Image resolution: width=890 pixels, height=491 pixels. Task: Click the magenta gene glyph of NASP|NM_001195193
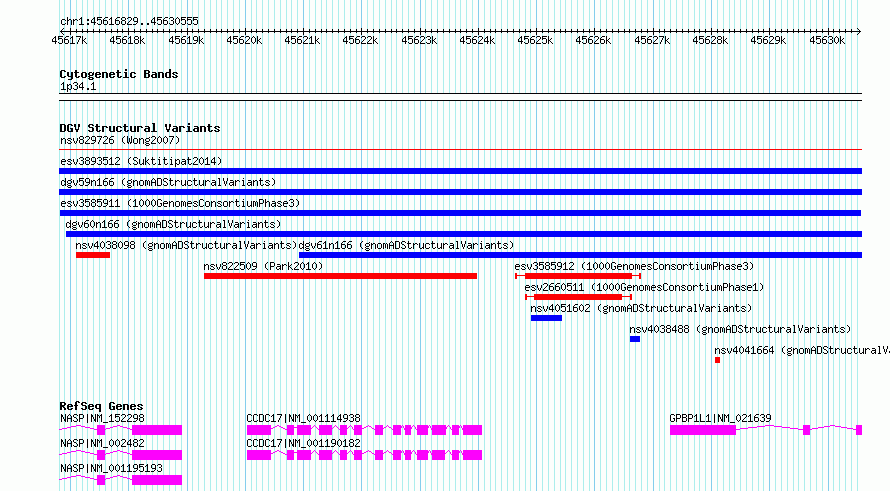click(120, 480)
